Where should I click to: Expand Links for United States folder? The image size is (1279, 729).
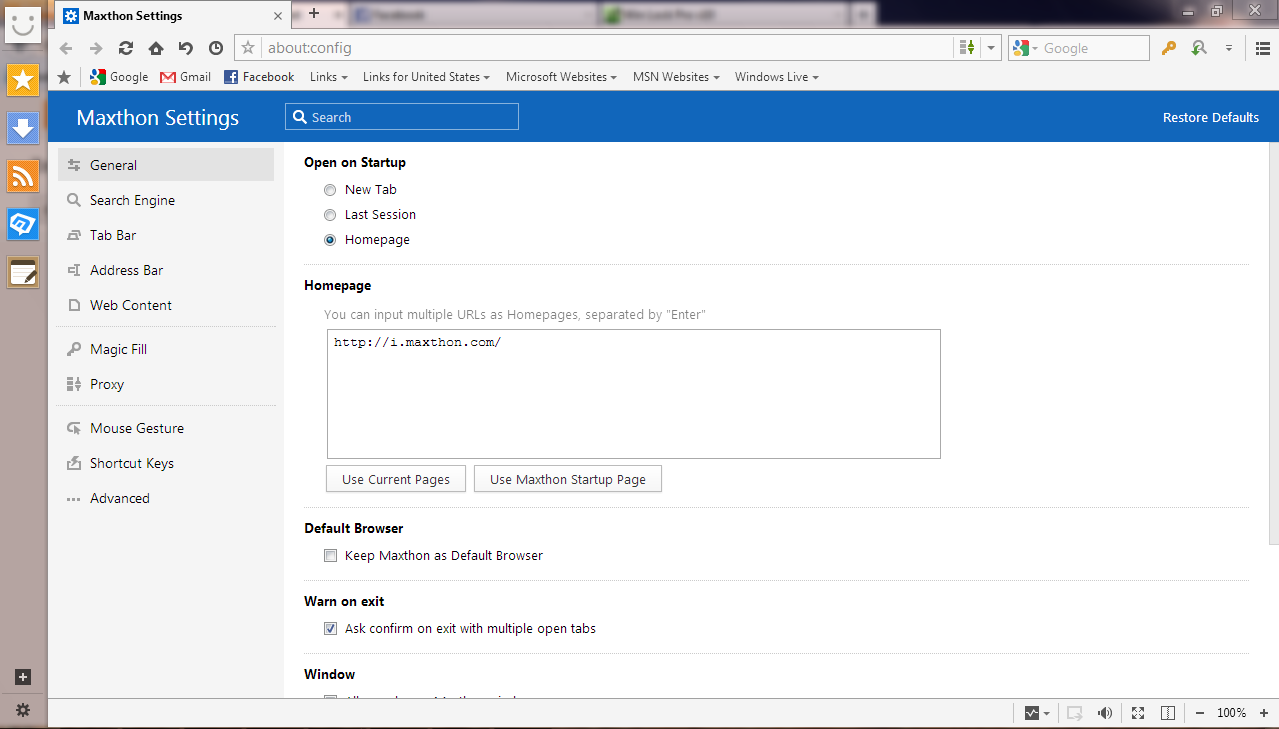click(426, 77)
